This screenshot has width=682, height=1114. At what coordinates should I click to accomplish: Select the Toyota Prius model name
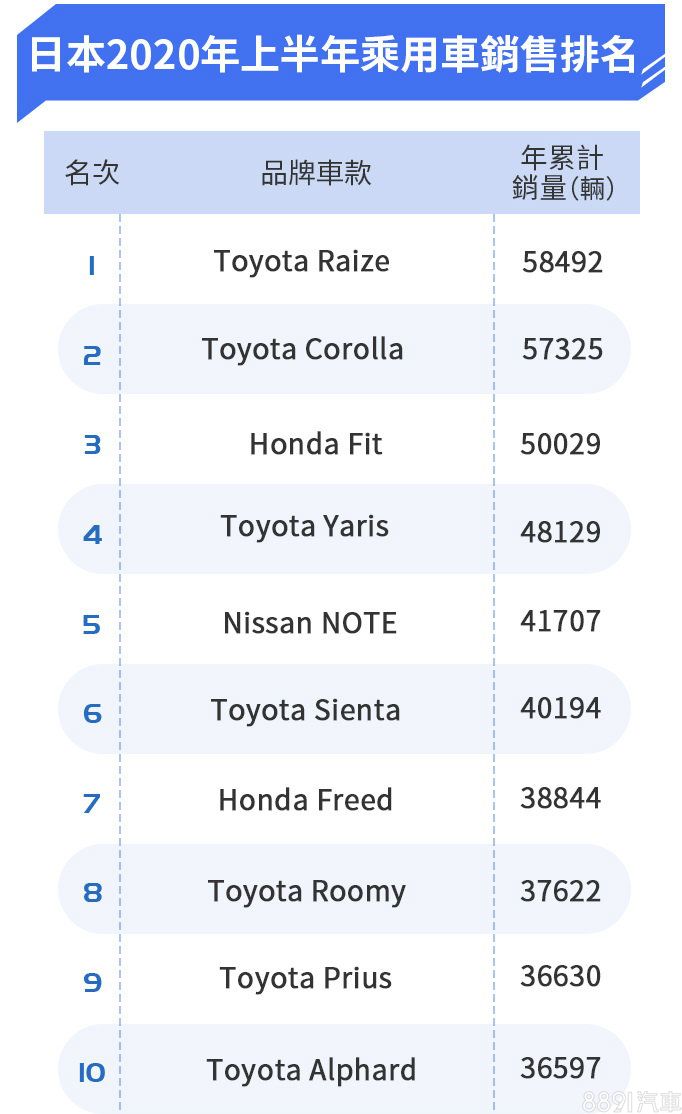306,979
